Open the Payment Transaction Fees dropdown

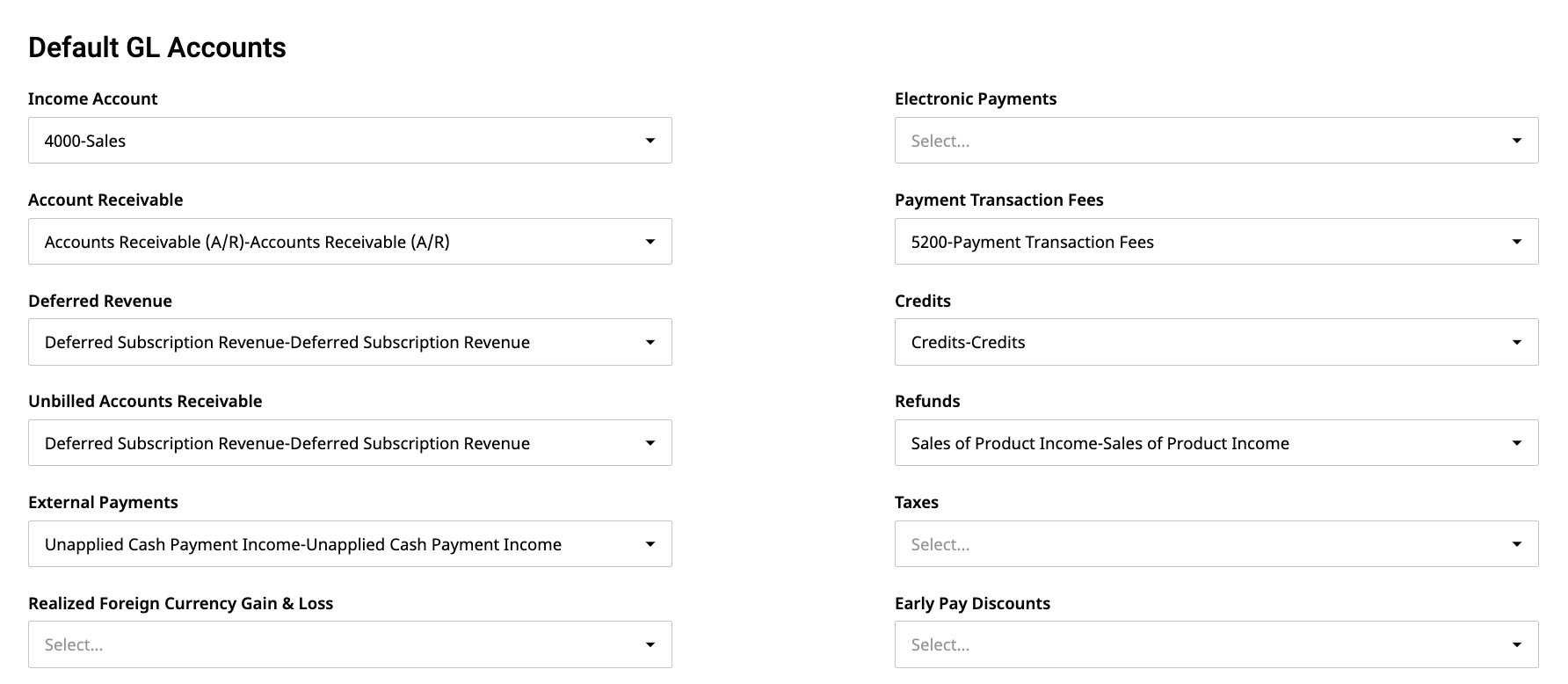click(1216, 242)
